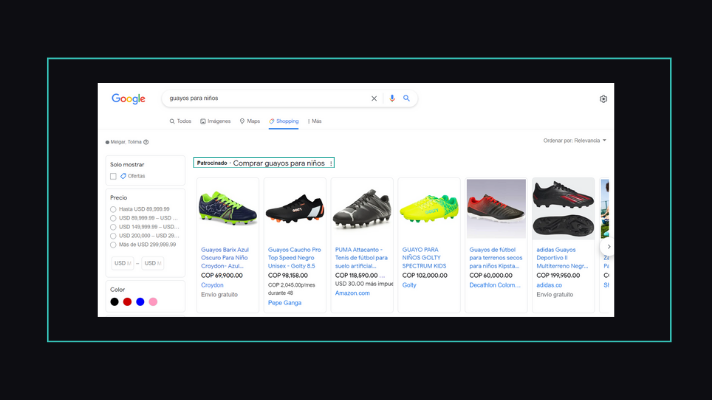This screenshot has height=400, width=712.
Task: Open Guayos Caucho Pro Top Speed link
Action: [295, 258]
